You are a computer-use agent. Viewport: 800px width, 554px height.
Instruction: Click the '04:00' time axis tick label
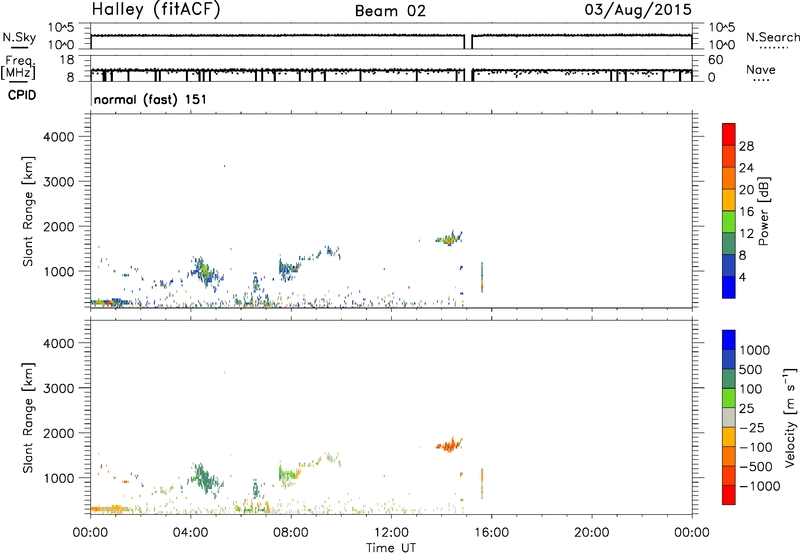[190, 533]
